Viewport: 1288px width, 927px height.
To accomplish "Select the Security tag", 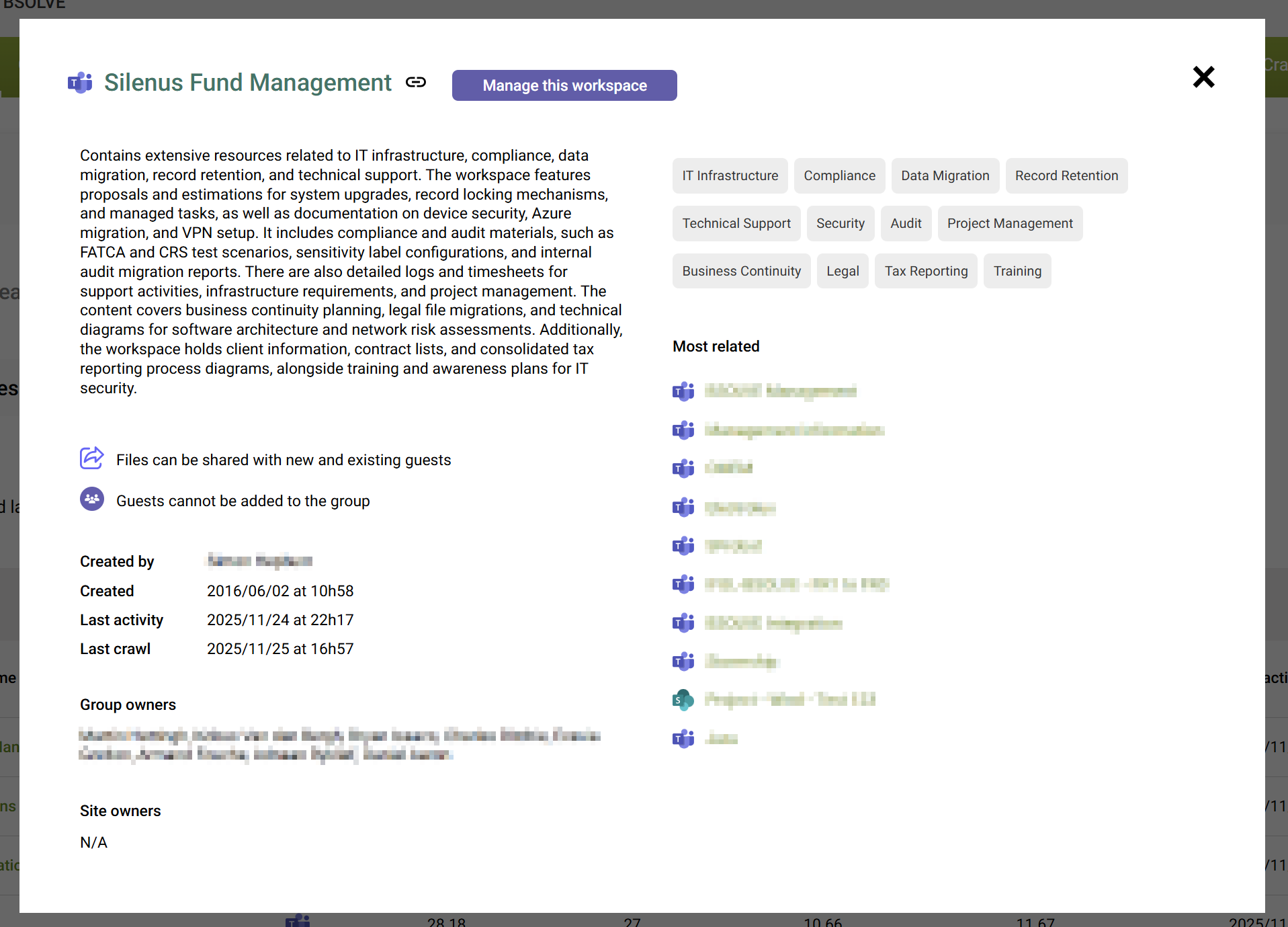I will click(x=841, y=223).
